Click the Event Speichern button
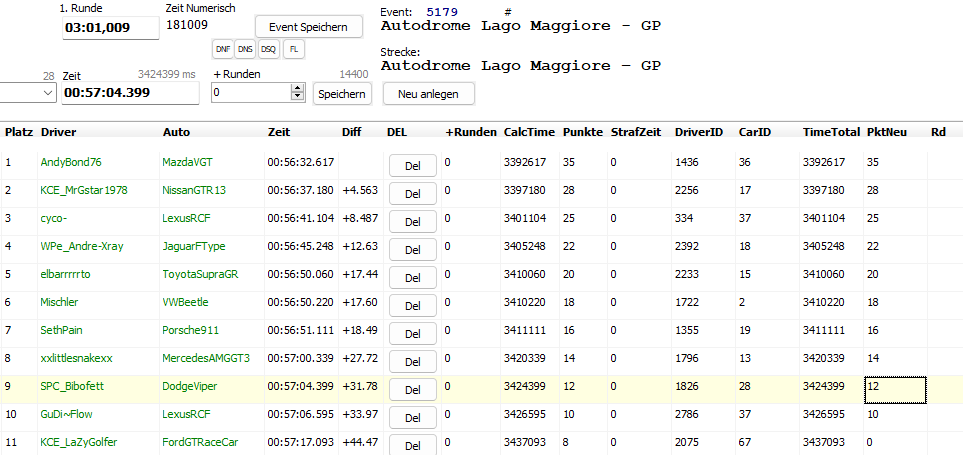This screenshot has height=455, width=963. click(x=309, y=27)
